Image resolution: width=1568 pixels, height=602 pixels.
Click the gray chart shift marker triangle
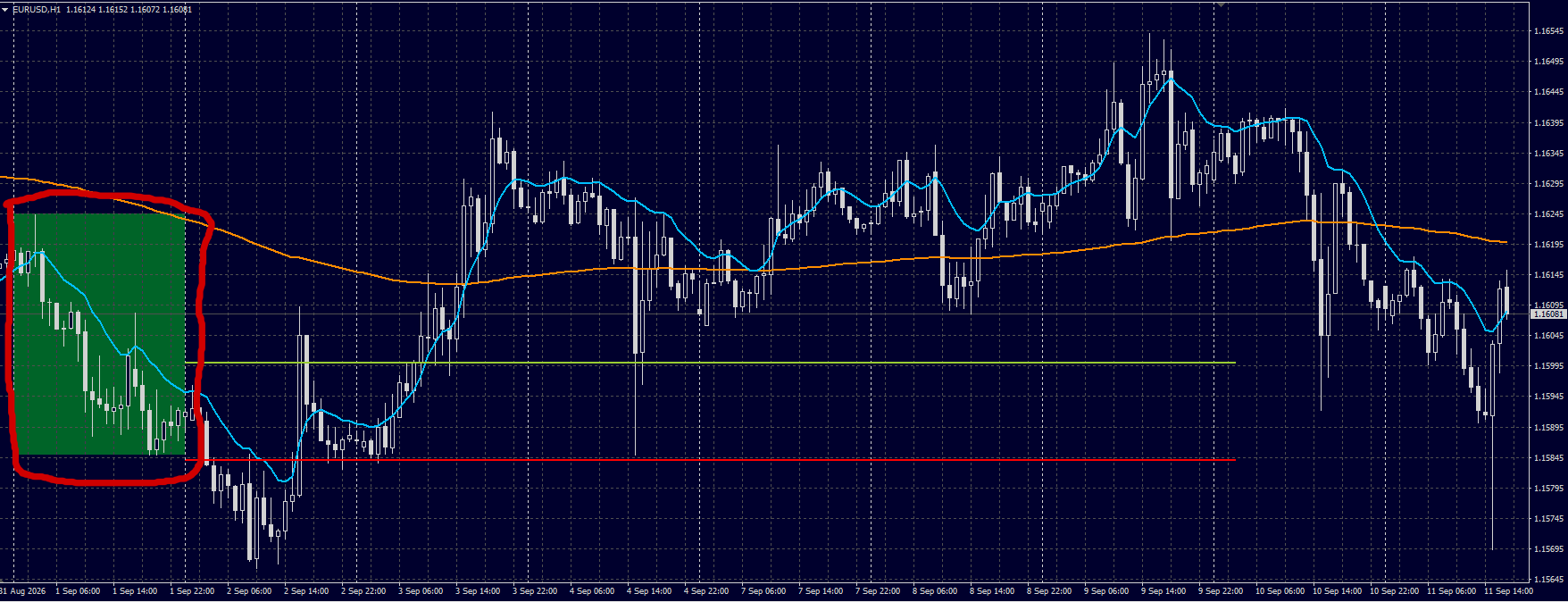pyautogui.click(x=1220, y=4)
